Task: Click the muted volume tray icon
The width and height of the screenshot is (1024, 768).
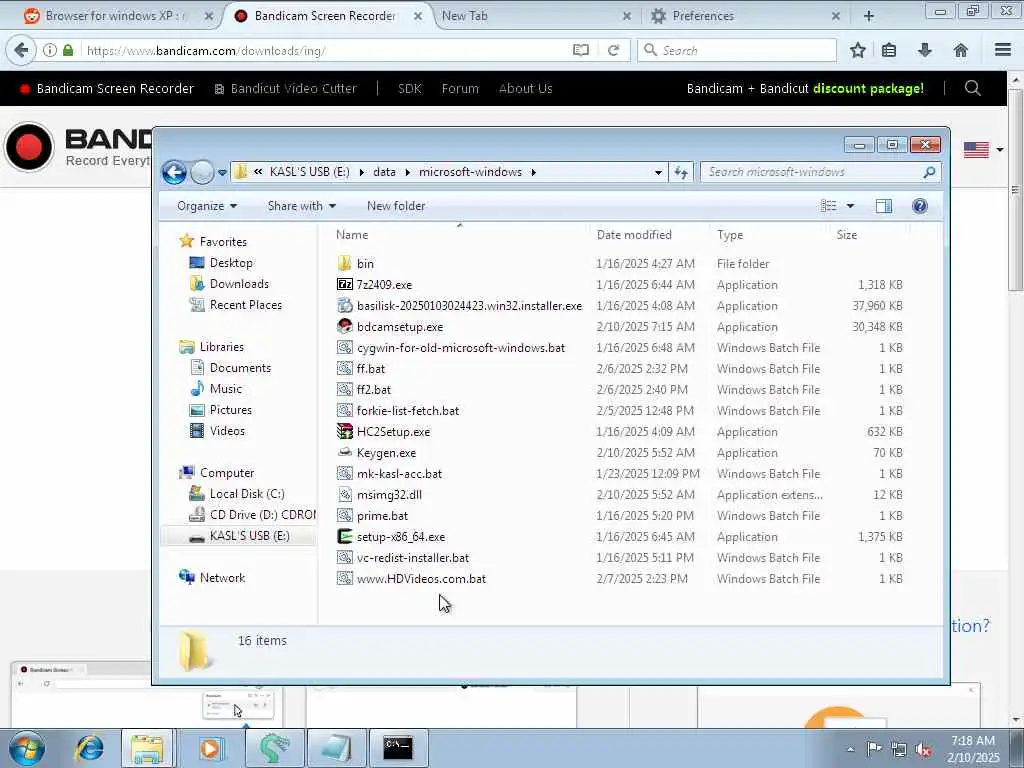Action: click(923, 750)
